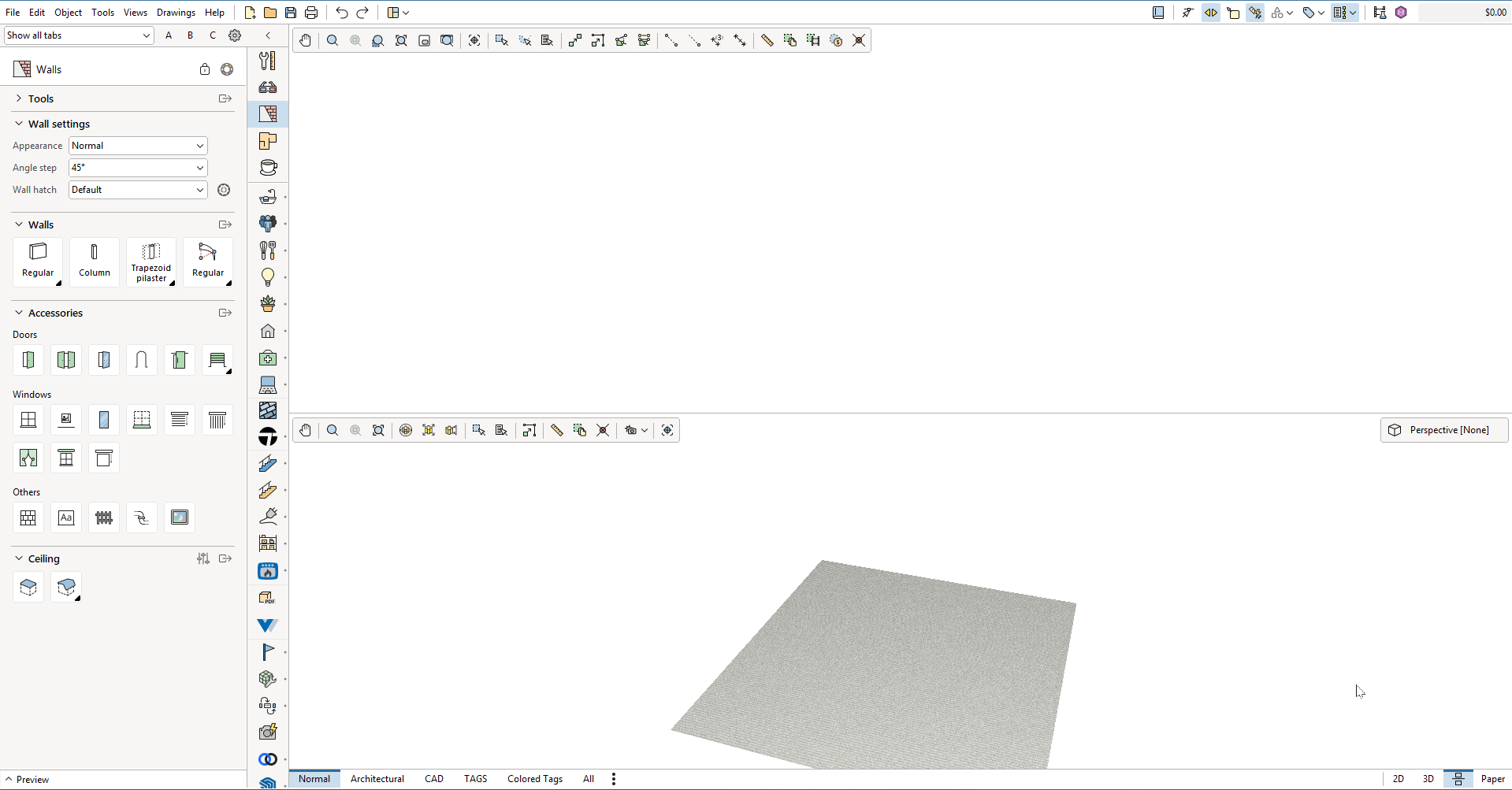The width and height of the screenshot is (1512, 790).
Task: Open the Angle step dropdown
Action: pyautogui.click(x=138, y=168)
